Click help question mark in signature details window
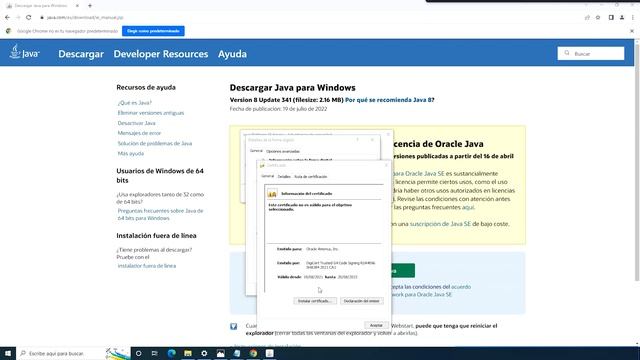This screenshot has width=640, height=360. tap(358, 140)
